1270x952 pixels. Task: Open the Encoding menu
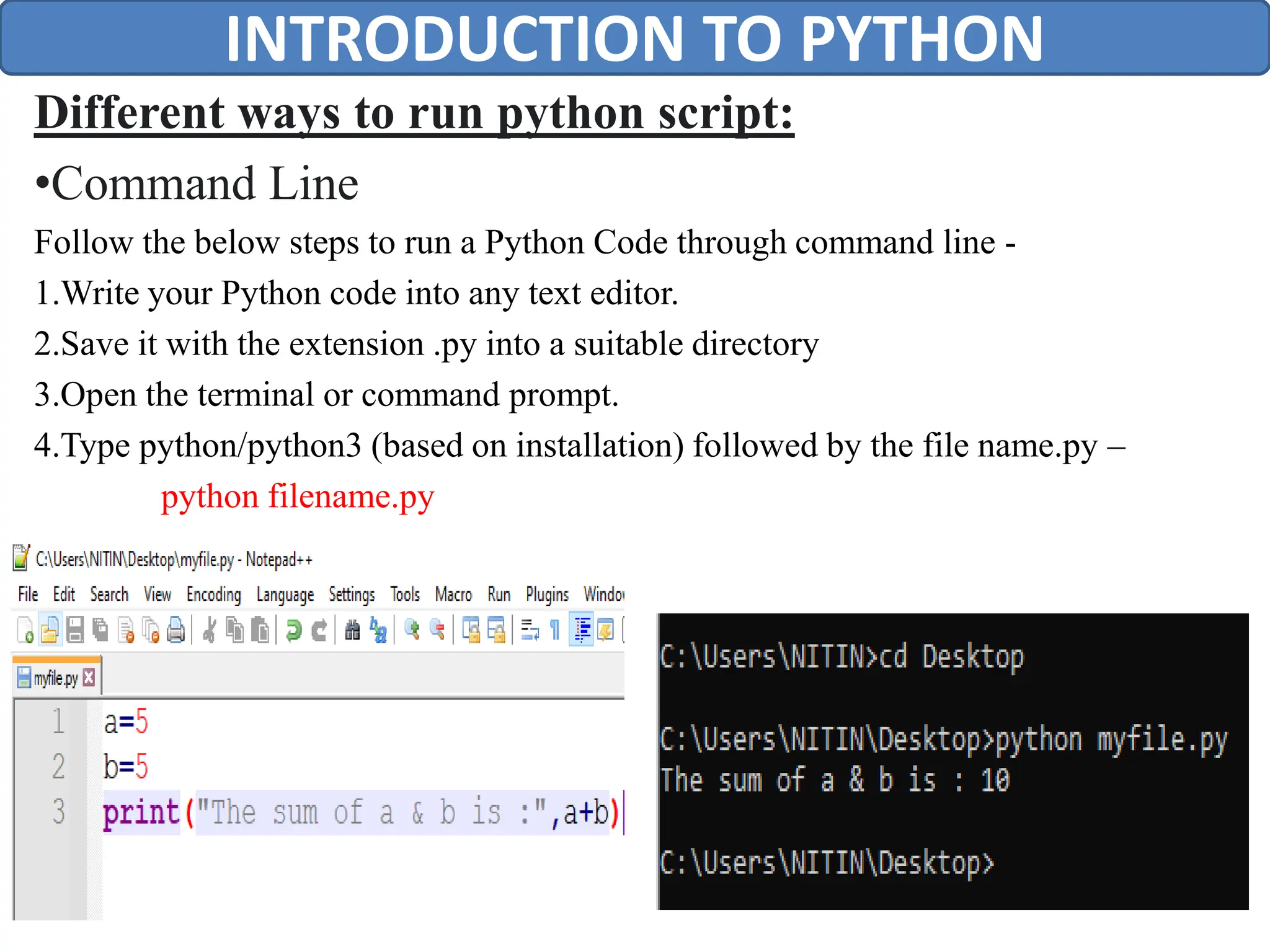[x=214, y=595]
